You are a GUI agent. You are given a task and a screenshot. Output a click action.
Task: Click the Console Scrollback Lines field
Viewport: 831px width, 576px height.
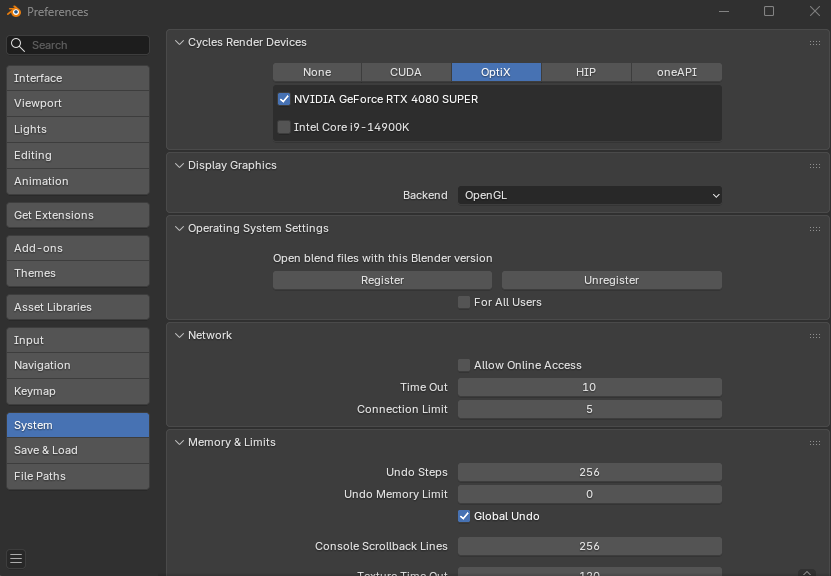pyautogui.click(x=589, y=546)
